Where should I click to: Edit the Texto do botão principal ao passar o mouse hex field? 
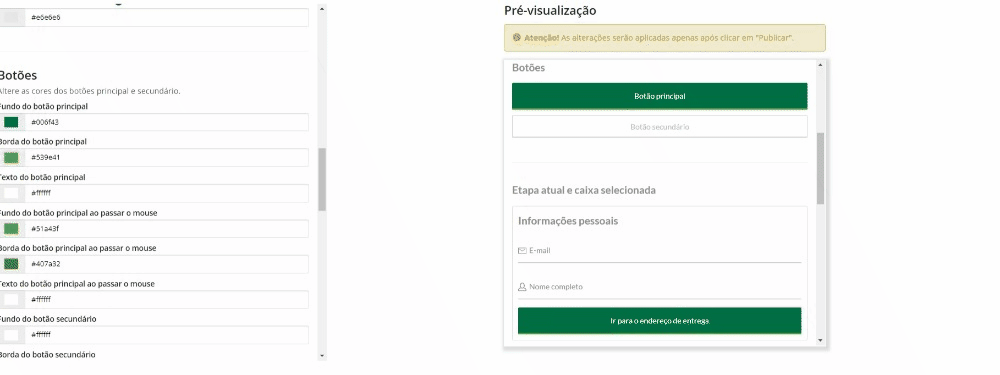(x=167, y=300)
